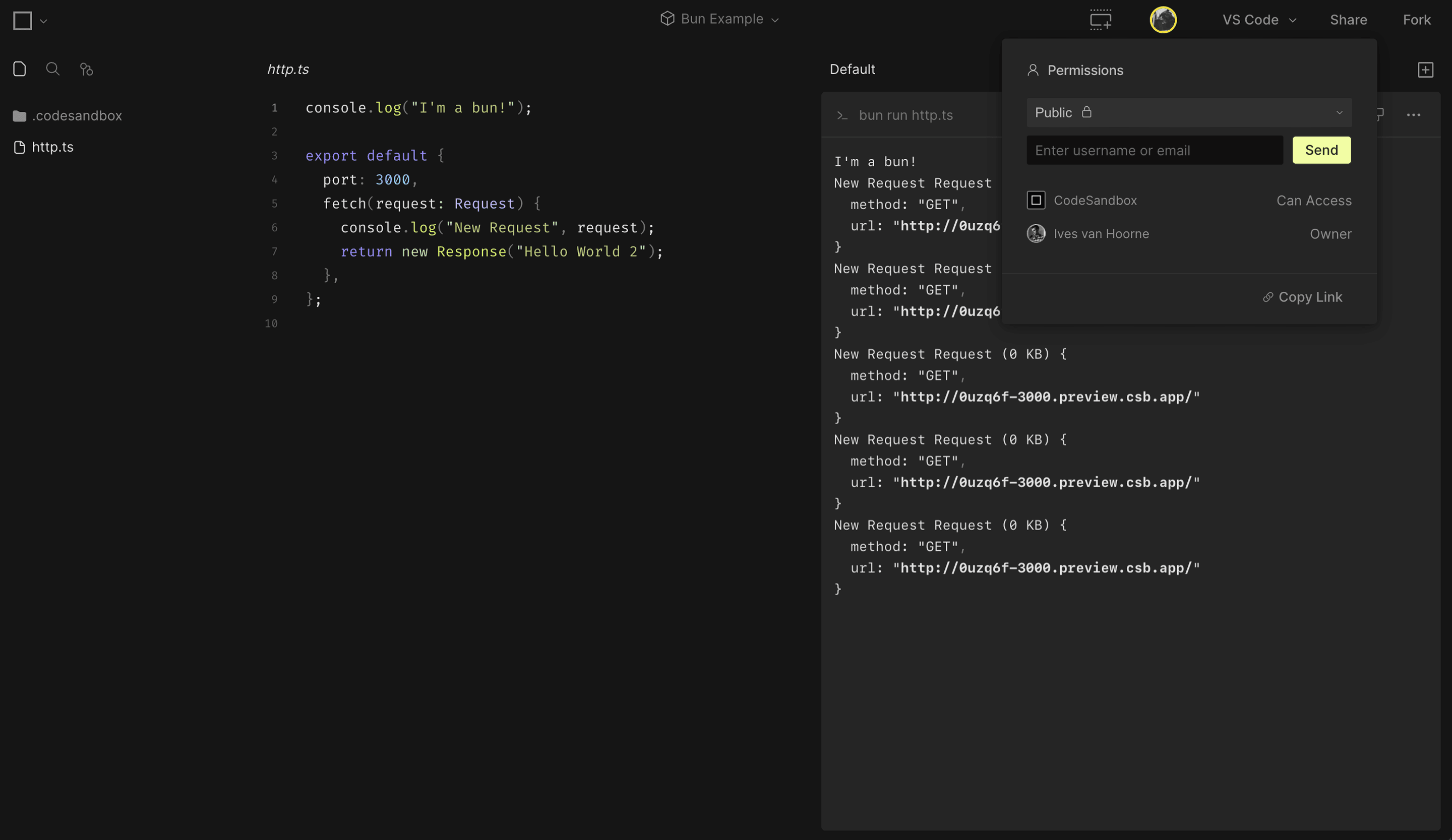Viewport: 1452px width, 840px height.
Task: Open the file explorer in the sidebar
Action: (19, 69)
